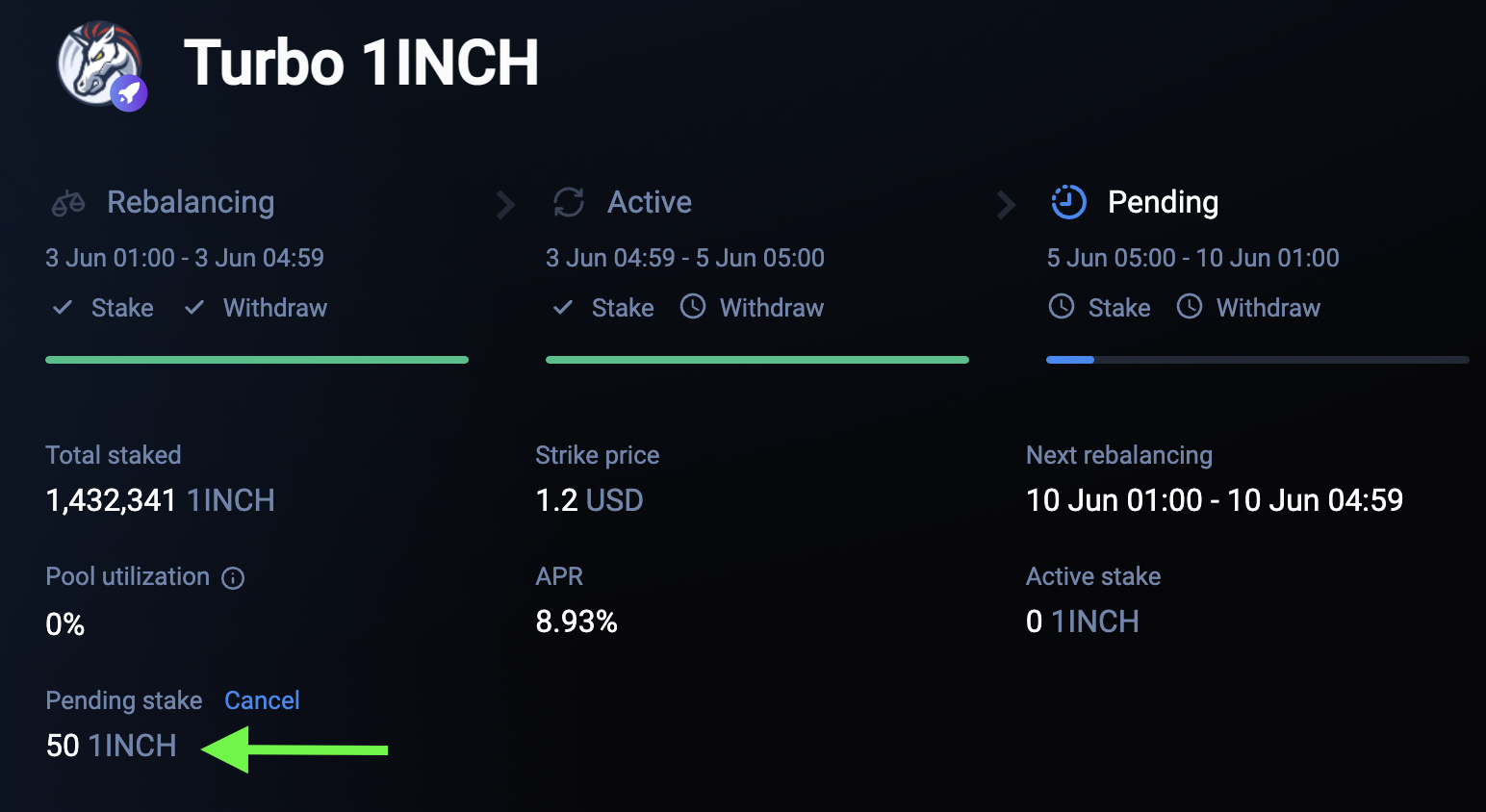This screenshot has width=1486, height=812.
Task: Click the Stake checkmark under Rebalancing
Action: coord(63,308)
